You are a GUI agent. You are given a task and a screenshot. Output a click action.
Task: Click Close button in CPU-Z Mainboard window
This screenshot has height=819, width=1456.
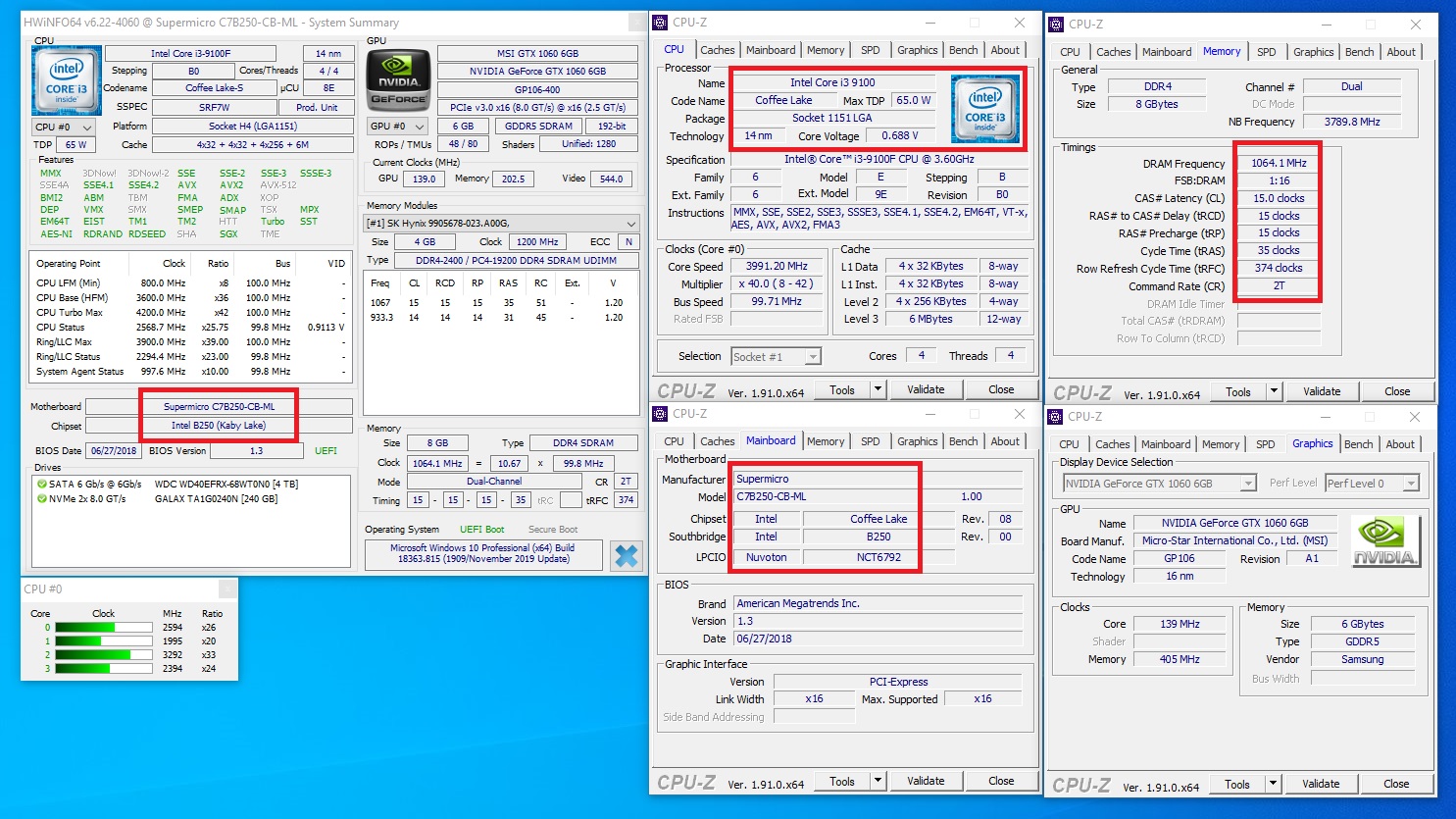[1001, 781]
